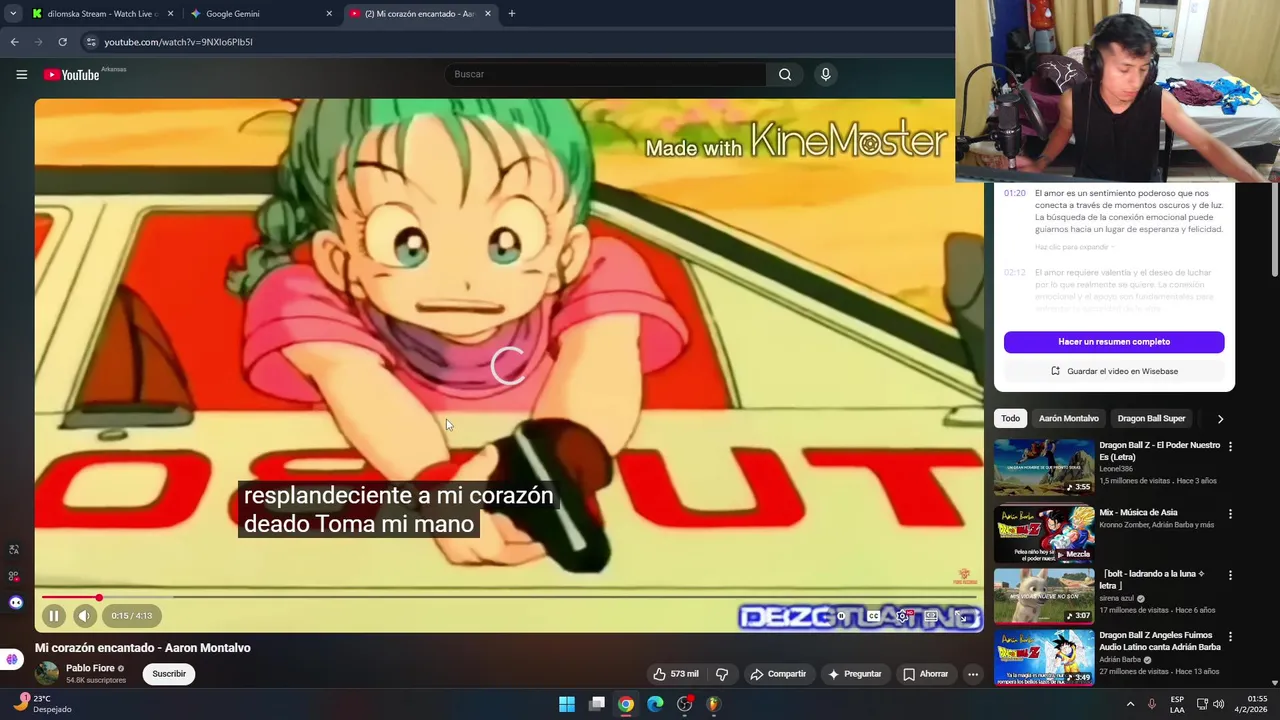The height and width of the screenshot is (720, 1280).
Task: Click Hacer un resumen completo button
Action: (1114, 342)
